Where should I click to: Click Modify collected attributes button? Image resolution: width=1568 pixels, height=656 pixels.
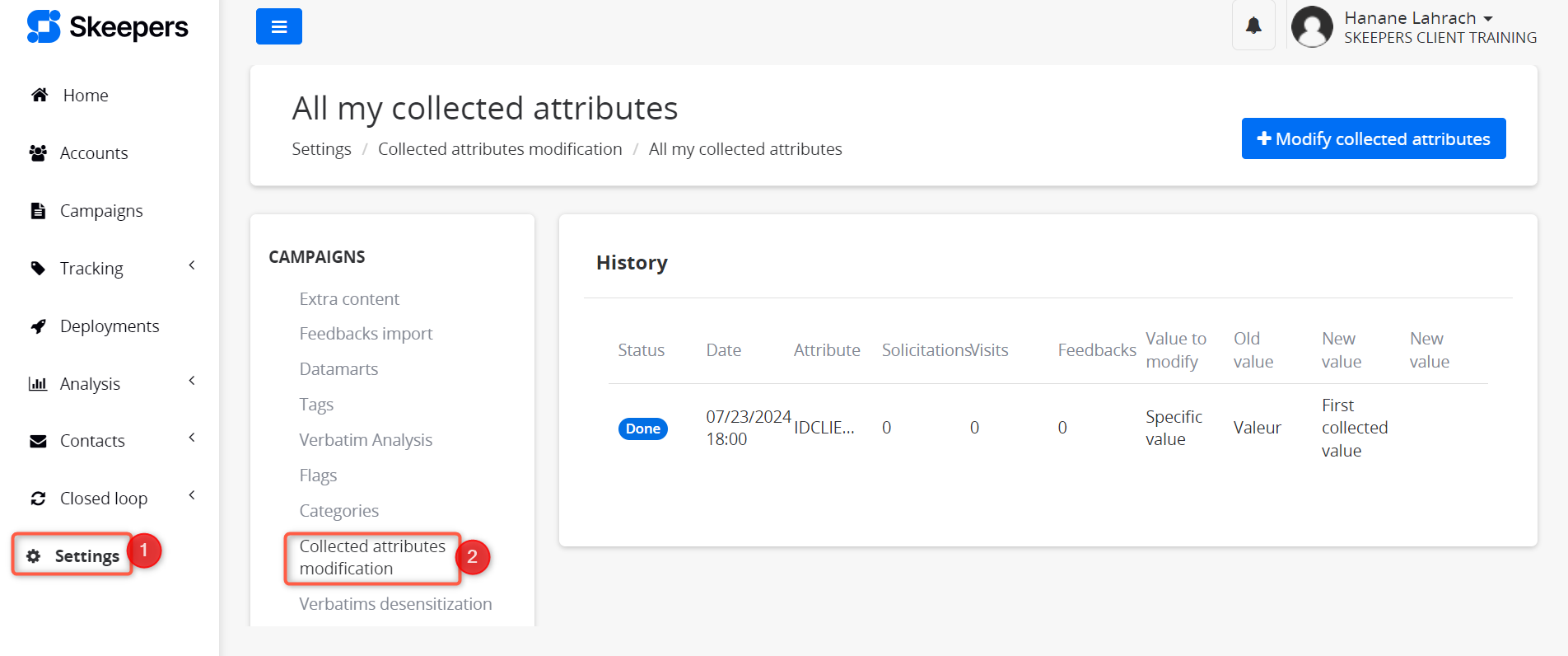pos(1374,138)
